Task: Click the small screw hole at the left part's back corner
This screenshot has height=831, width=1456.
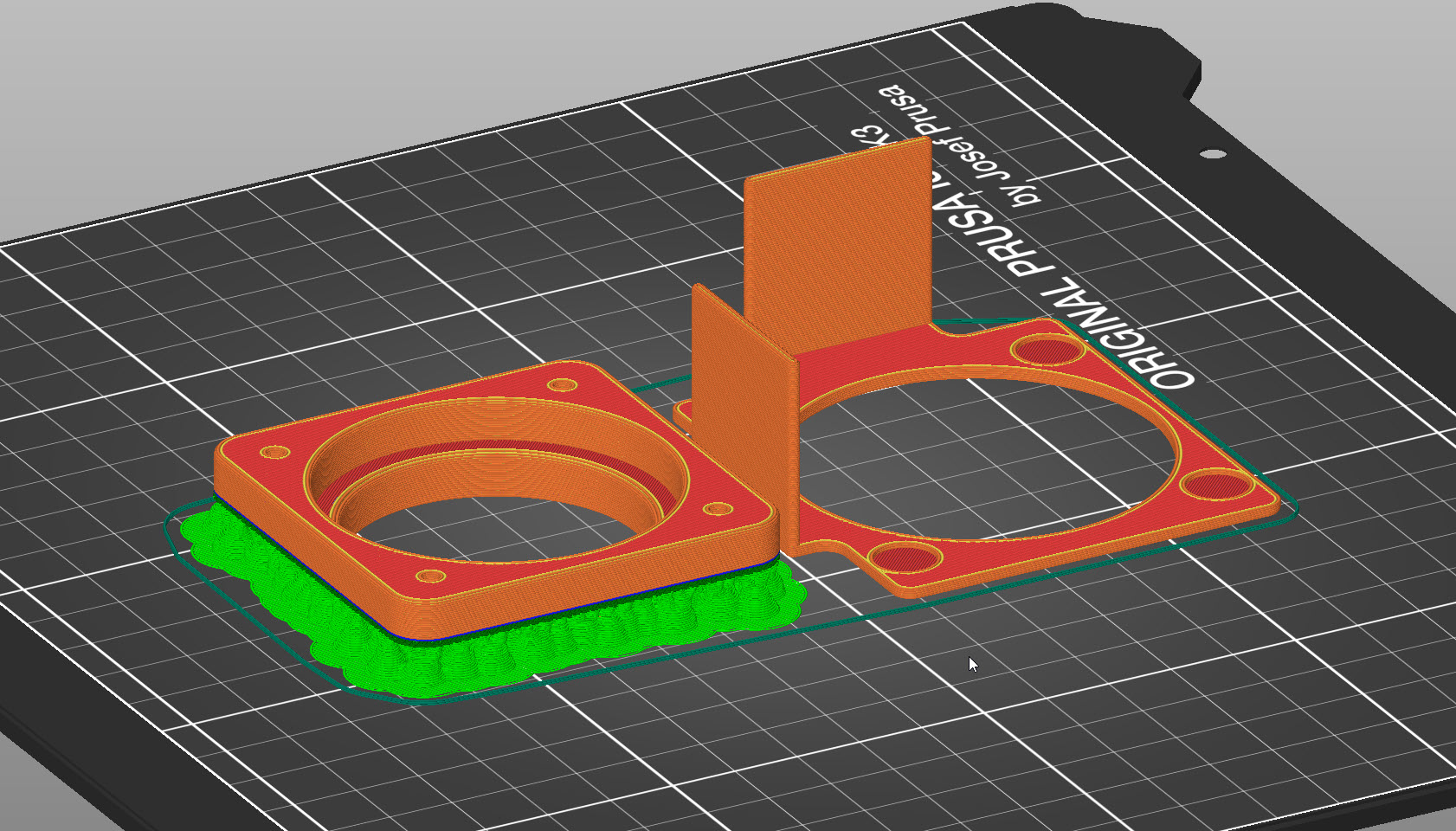Action: coord(563,384)
